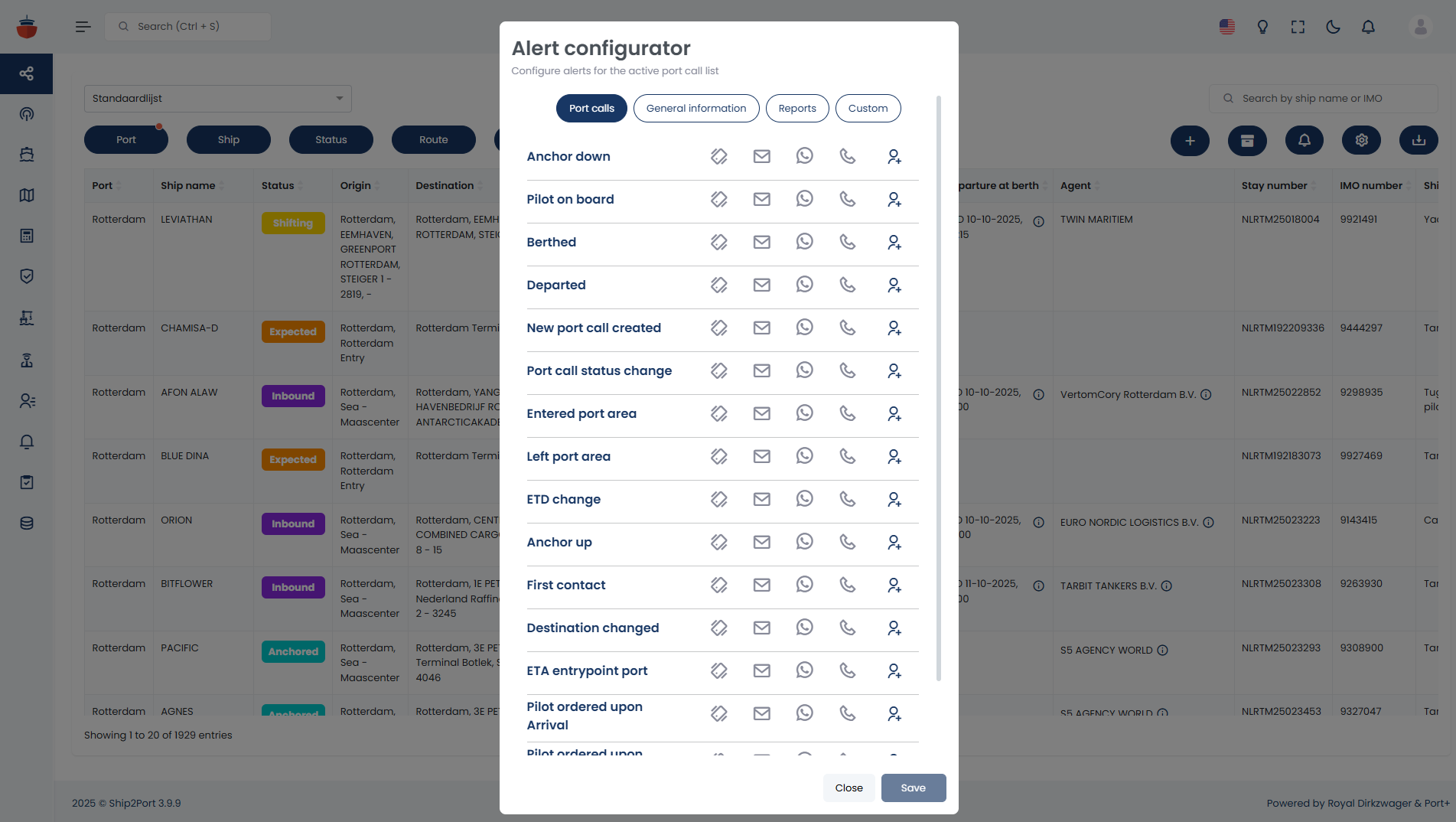The width and height of the screenshot is (1456, 822).
Task: Click WhatsApp icon for First contact
Action: (x=804, y=585)
